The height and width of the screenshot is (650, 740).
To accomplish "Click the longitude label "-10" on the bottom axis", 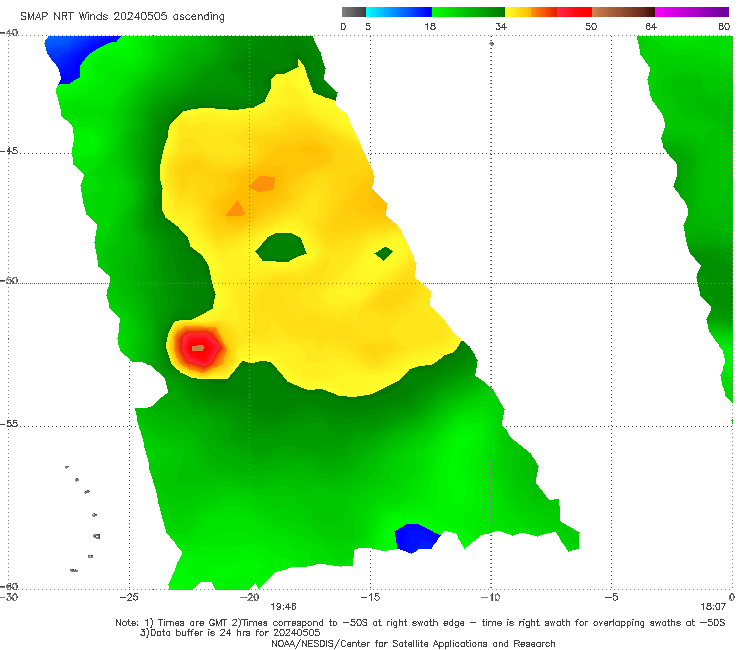I will 491,597.
